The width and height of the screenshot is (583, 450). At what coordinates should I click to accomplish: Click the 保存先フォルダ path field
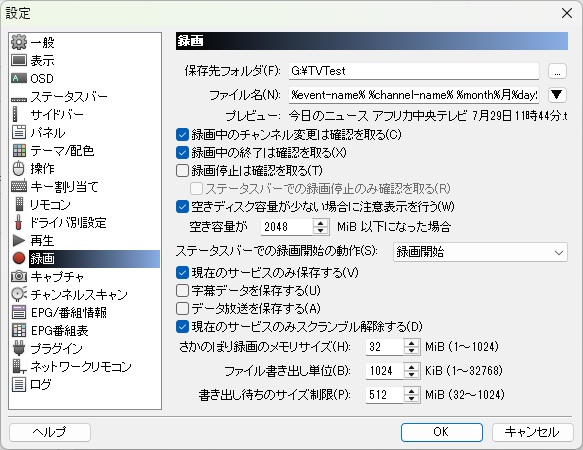click(x=413, y=71)
